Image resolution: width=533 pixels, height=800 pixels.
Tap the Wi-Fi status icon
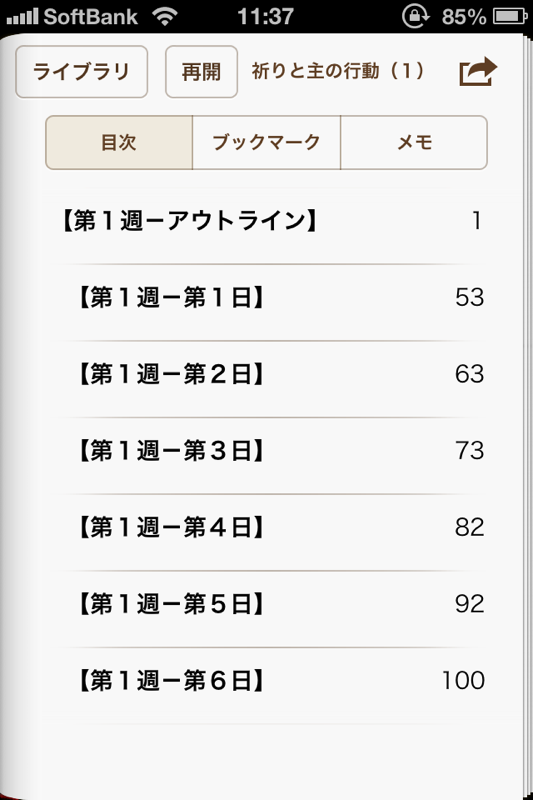(164, 16)
